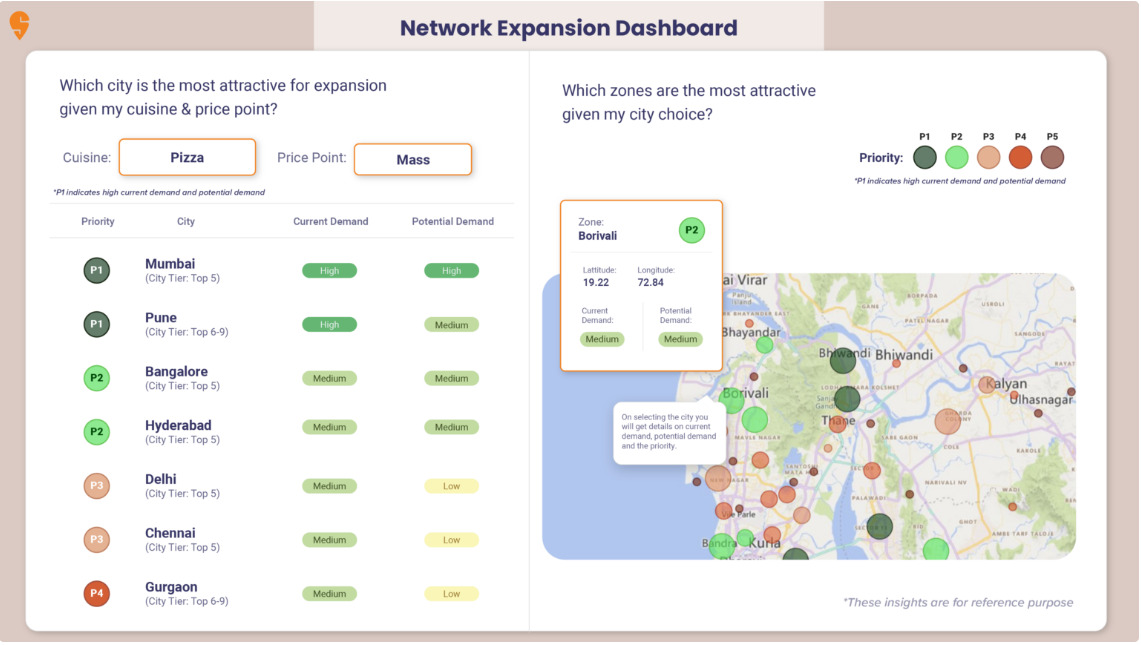
Task: Click the P1 circle in the priority legend
Action: [924, 157]
